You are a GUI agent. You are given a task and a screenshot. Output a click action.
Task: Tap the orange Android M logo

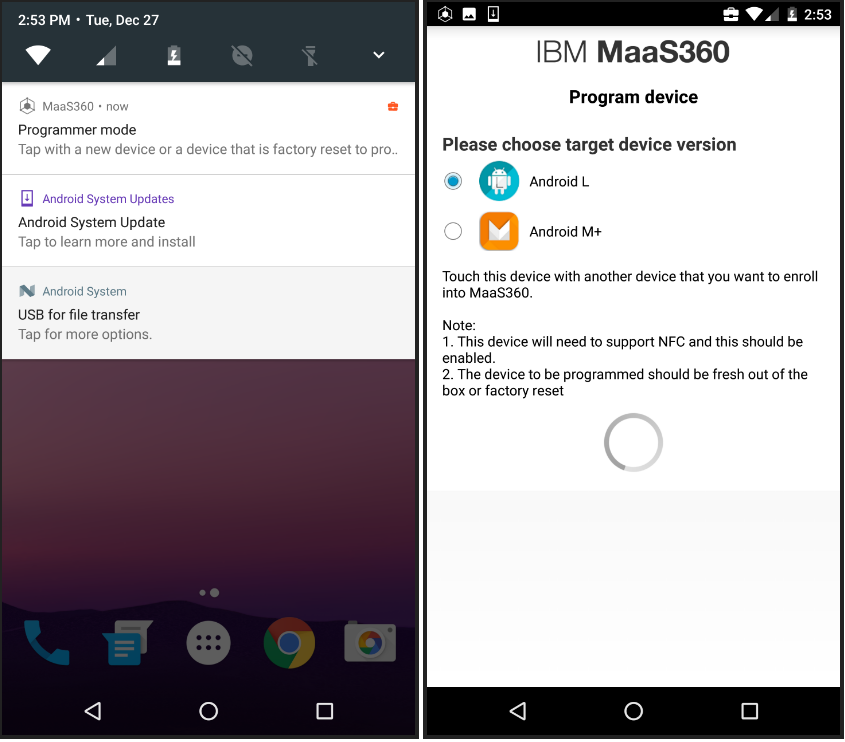[499, 231]
